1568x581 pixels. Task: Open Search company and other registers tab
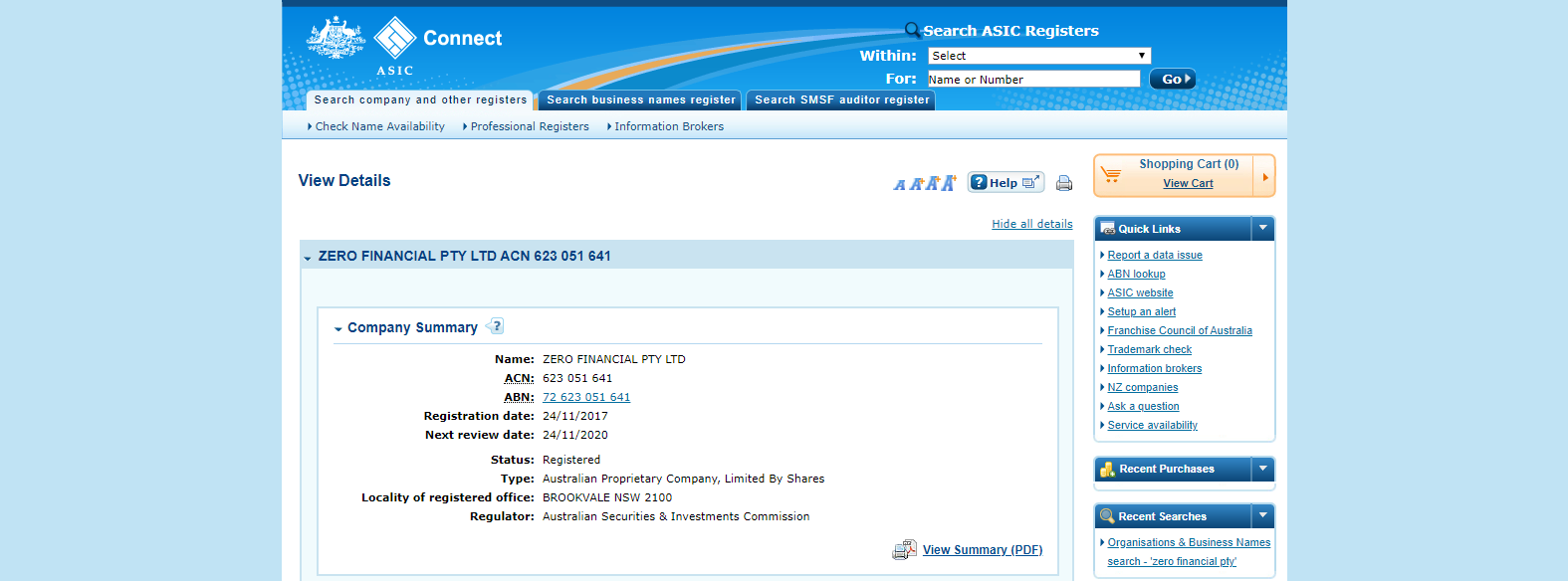[x=420, y=99]
